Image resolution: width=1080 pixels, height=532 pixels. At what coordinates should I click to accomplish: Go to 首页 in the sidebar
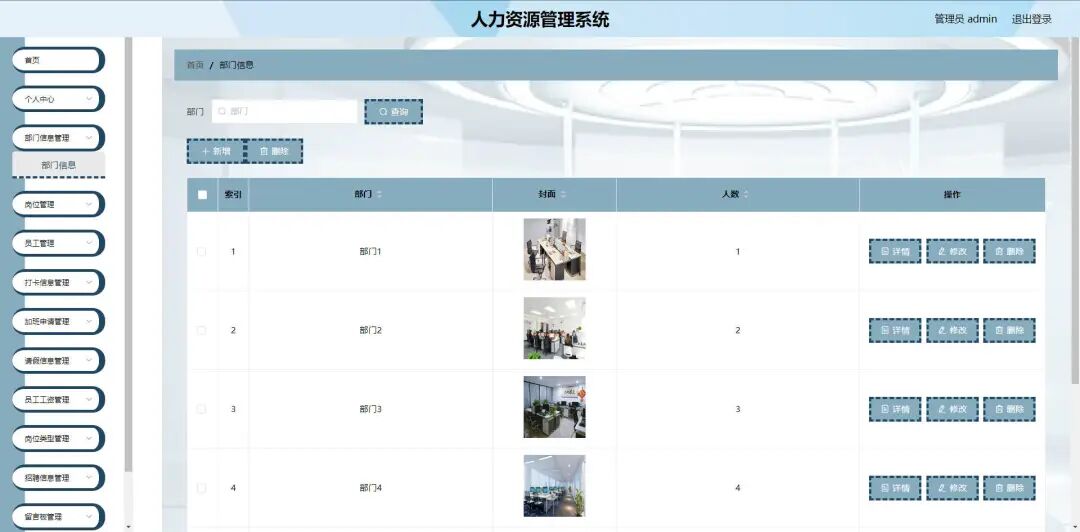(58, 60)
